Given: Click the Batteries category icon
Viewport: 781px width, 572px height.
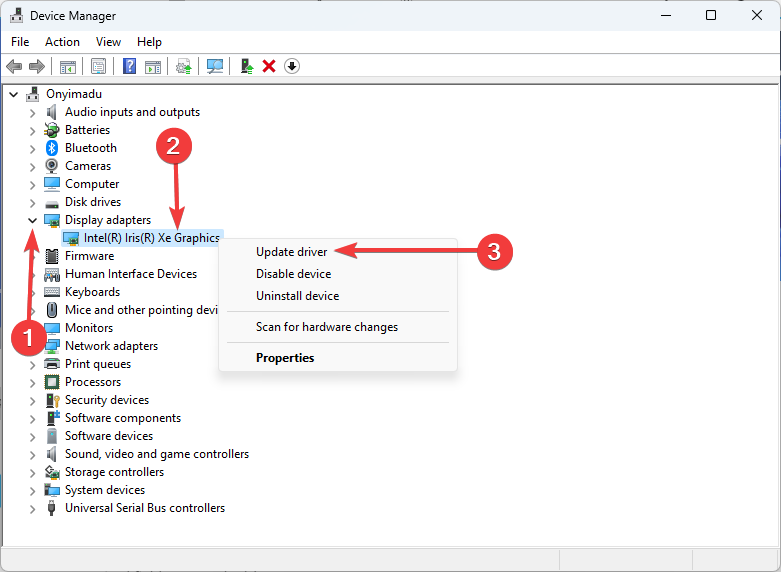Looking at the screenshot, I should click(x=52, y=130).
